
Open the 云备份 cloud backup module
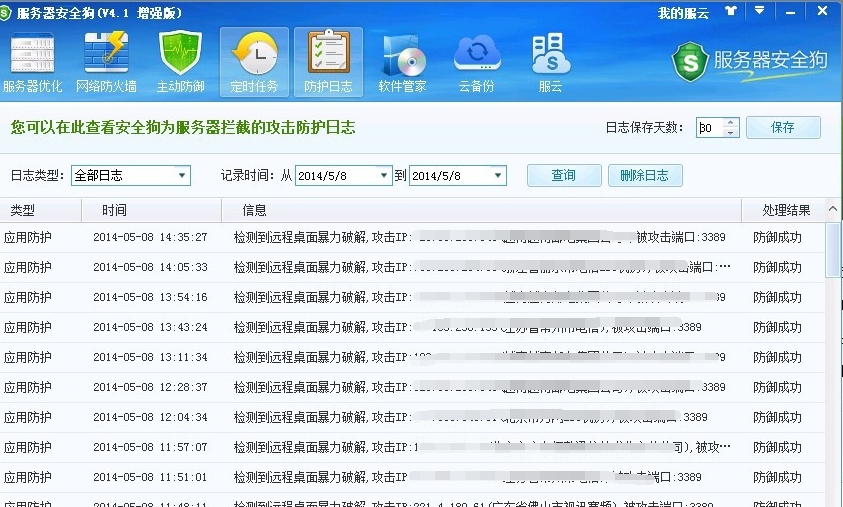[476, 62]
